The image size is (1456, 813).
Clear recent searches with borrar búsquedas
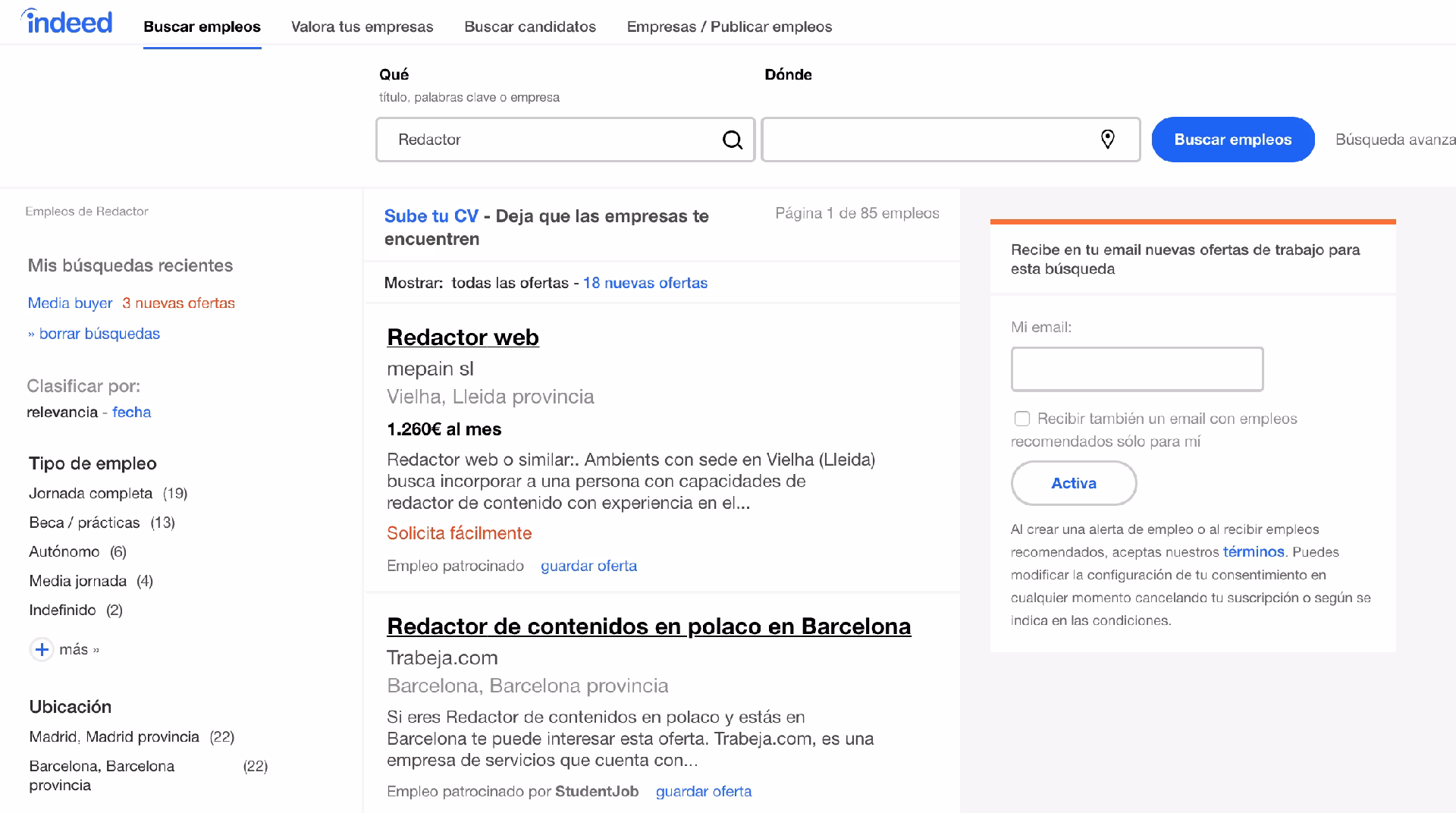pyautogui.click(x=99, y=334)
